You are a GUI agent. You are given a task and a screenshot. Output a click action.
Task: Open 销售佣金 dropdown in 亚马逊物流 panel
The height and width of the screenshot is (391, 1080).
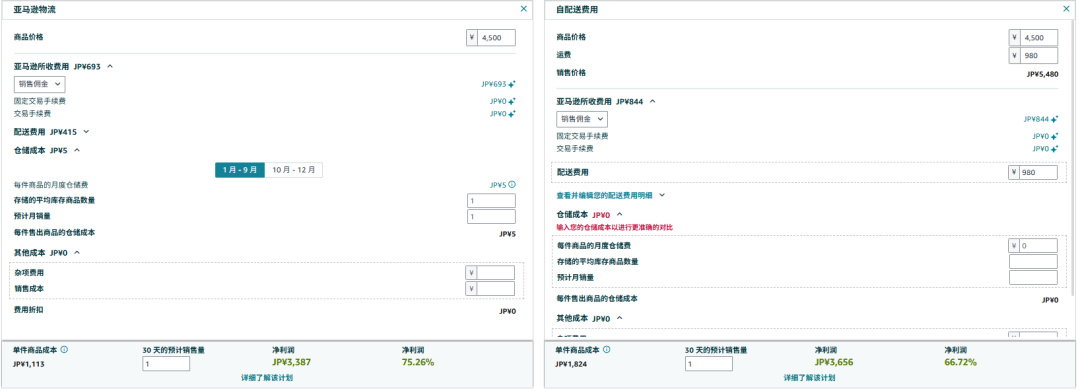[40, 84]
